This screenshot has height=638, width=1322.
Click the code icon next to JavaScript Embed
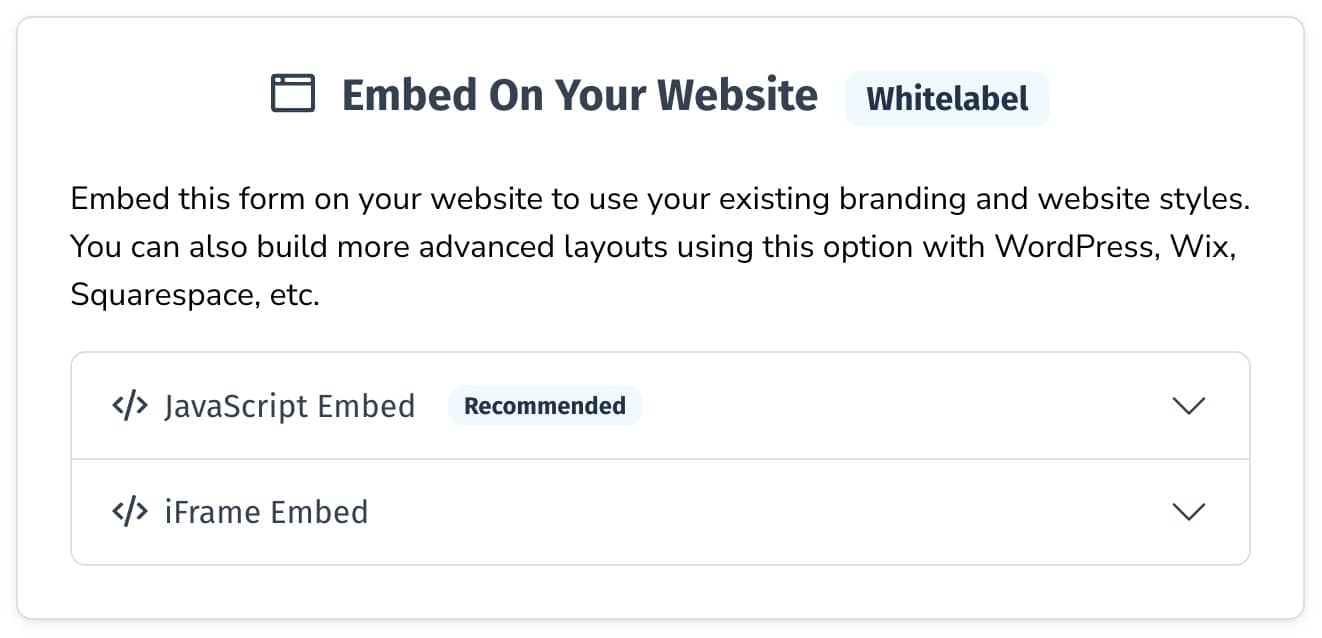130,406
